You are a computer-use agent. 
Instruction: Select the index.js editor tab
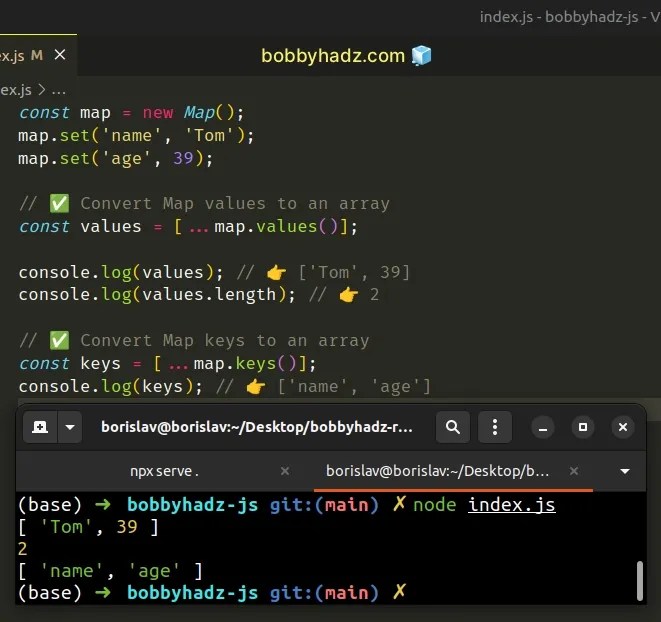pos(37,55)
